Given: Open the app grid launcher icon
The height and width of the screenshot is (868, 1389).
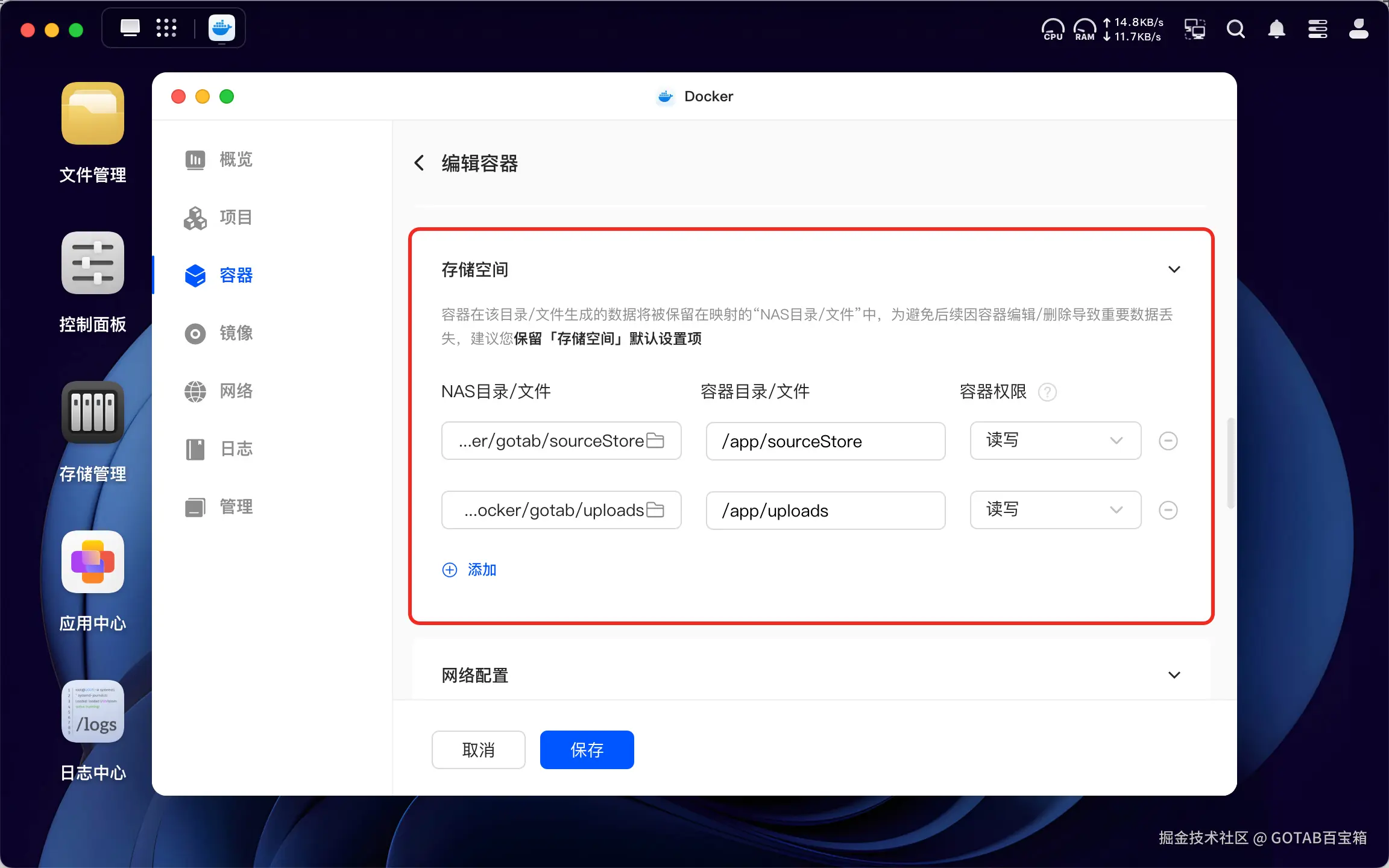Looking at the screenshot, I should [166, 28].
